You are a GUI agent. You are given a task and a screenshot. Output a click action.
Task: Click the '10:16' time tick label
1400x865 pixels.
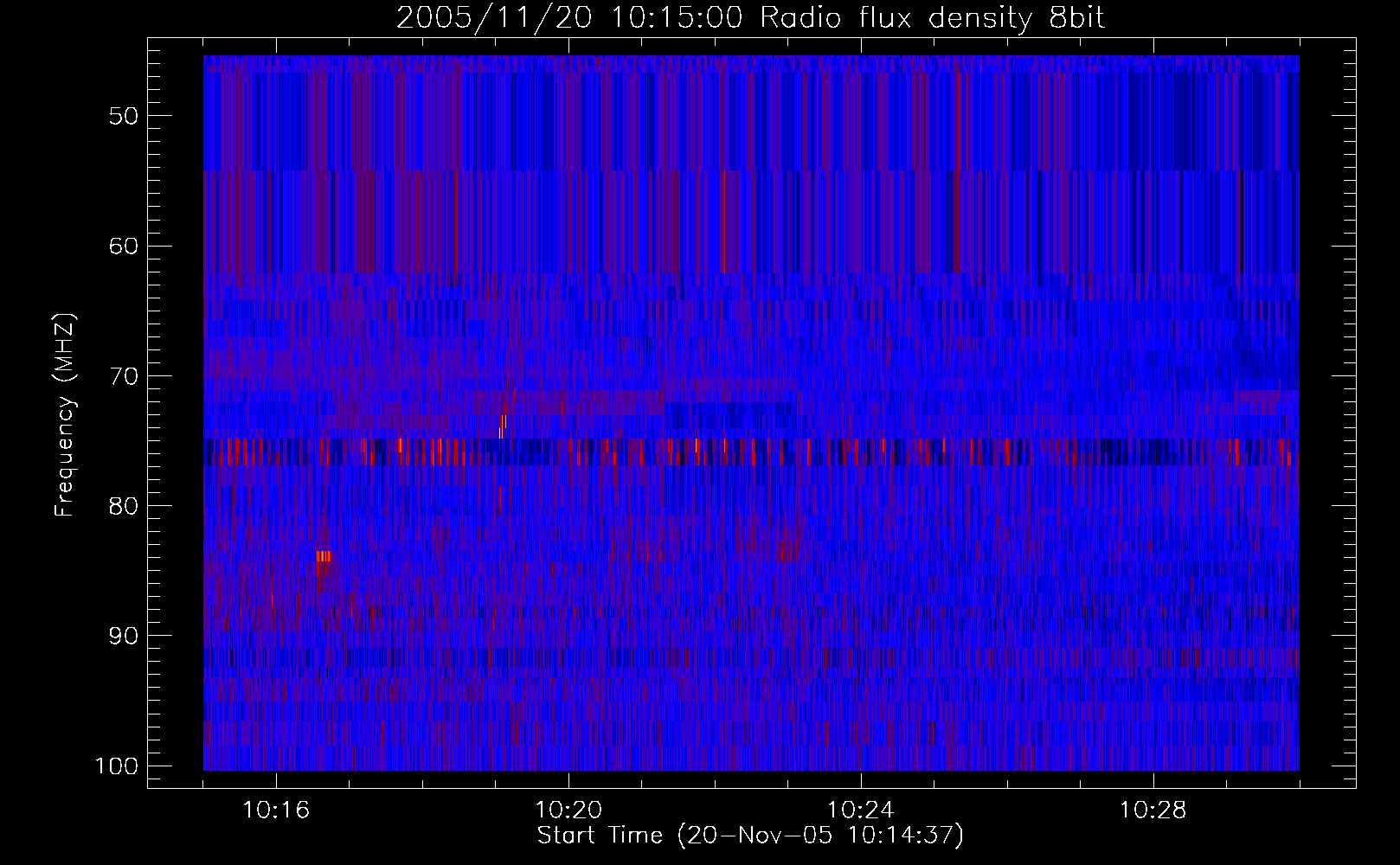276,811
